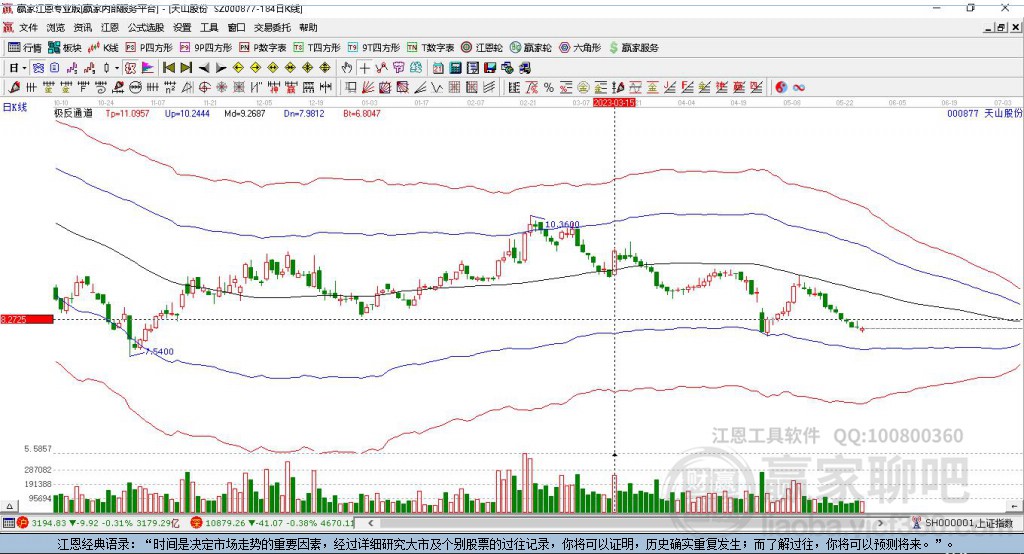Select the percent % tool

(548, 87)
